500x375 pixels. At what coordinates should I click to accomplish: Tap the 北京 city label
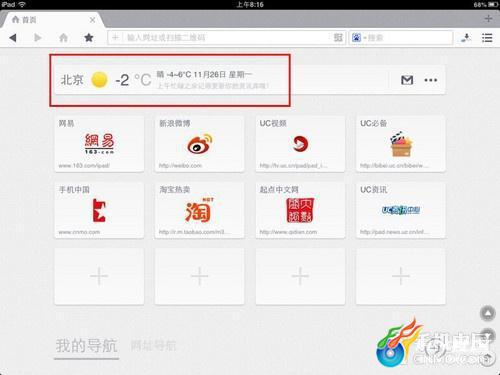click(72, 80)
